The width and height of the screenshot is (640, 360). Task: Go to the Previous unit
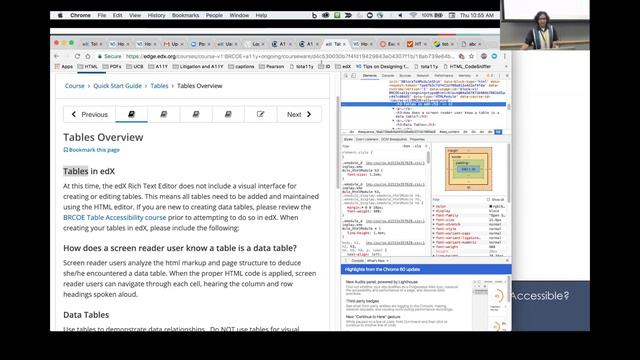click(x=89, y=114)
